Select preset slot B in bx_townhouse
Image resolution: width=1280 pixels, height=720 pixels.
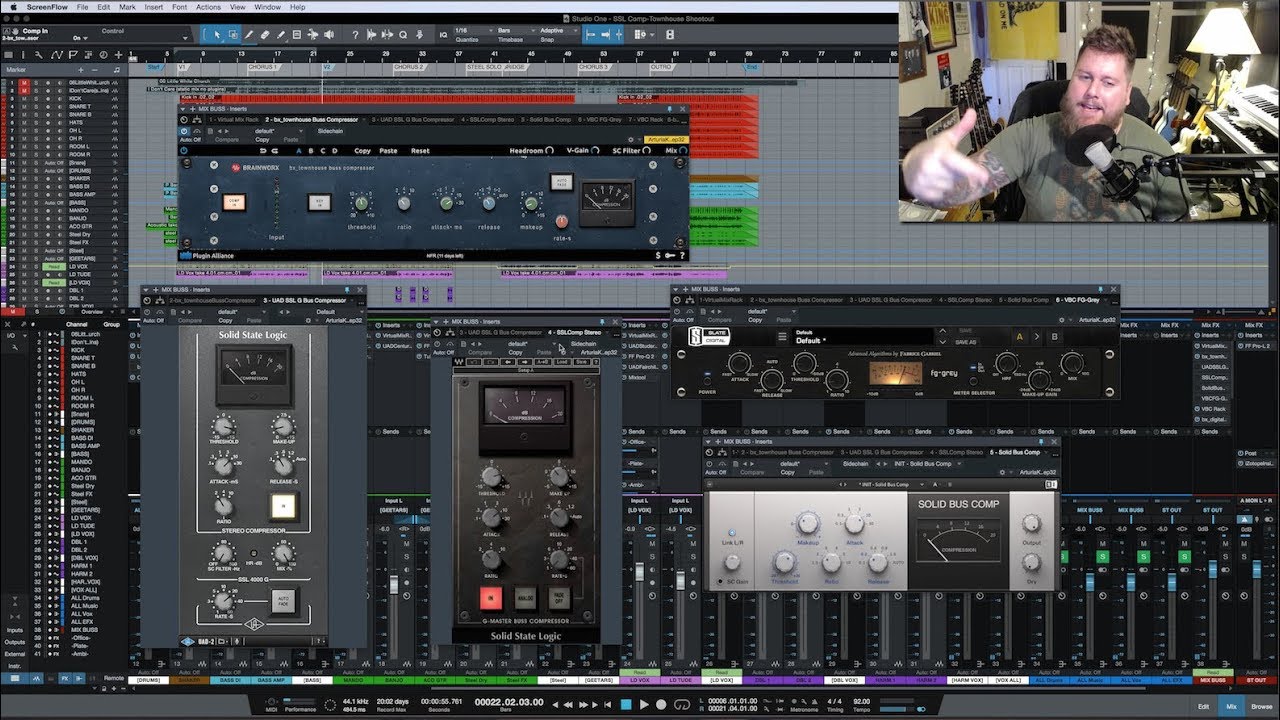[x=310, y=151]
